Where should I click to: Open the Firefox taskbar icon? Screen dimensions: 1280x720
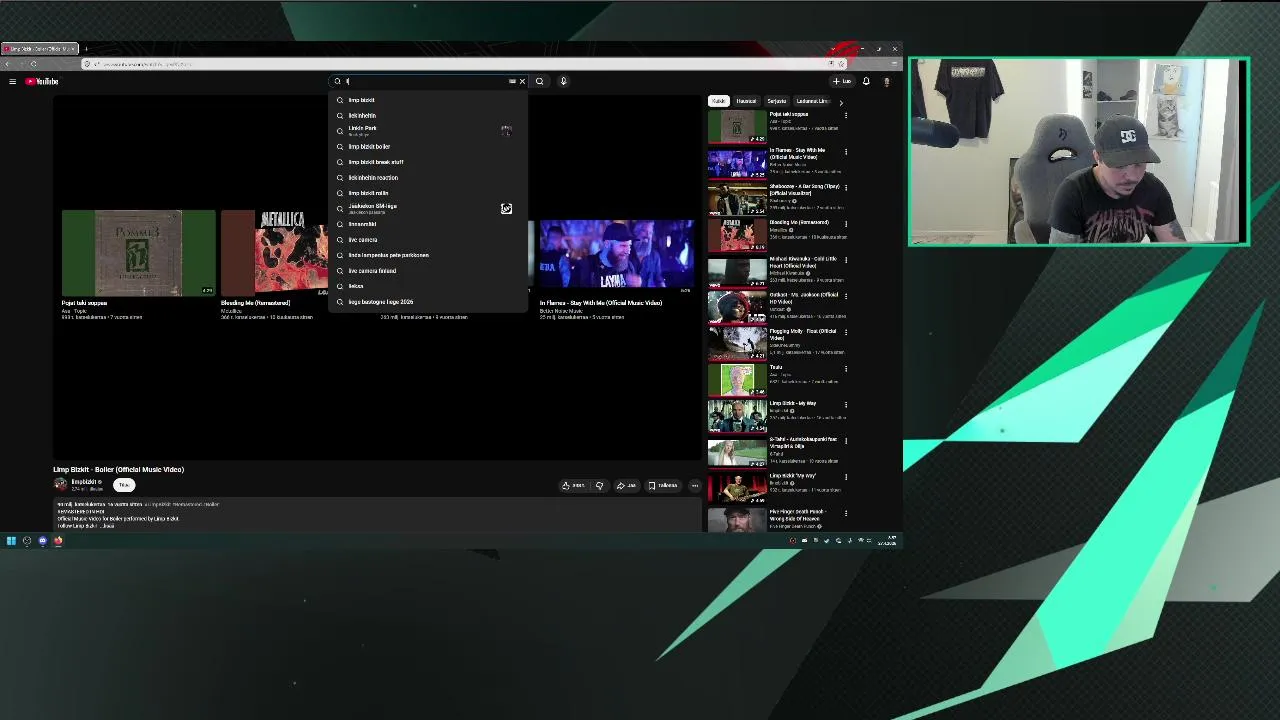(x=58, y=541)
